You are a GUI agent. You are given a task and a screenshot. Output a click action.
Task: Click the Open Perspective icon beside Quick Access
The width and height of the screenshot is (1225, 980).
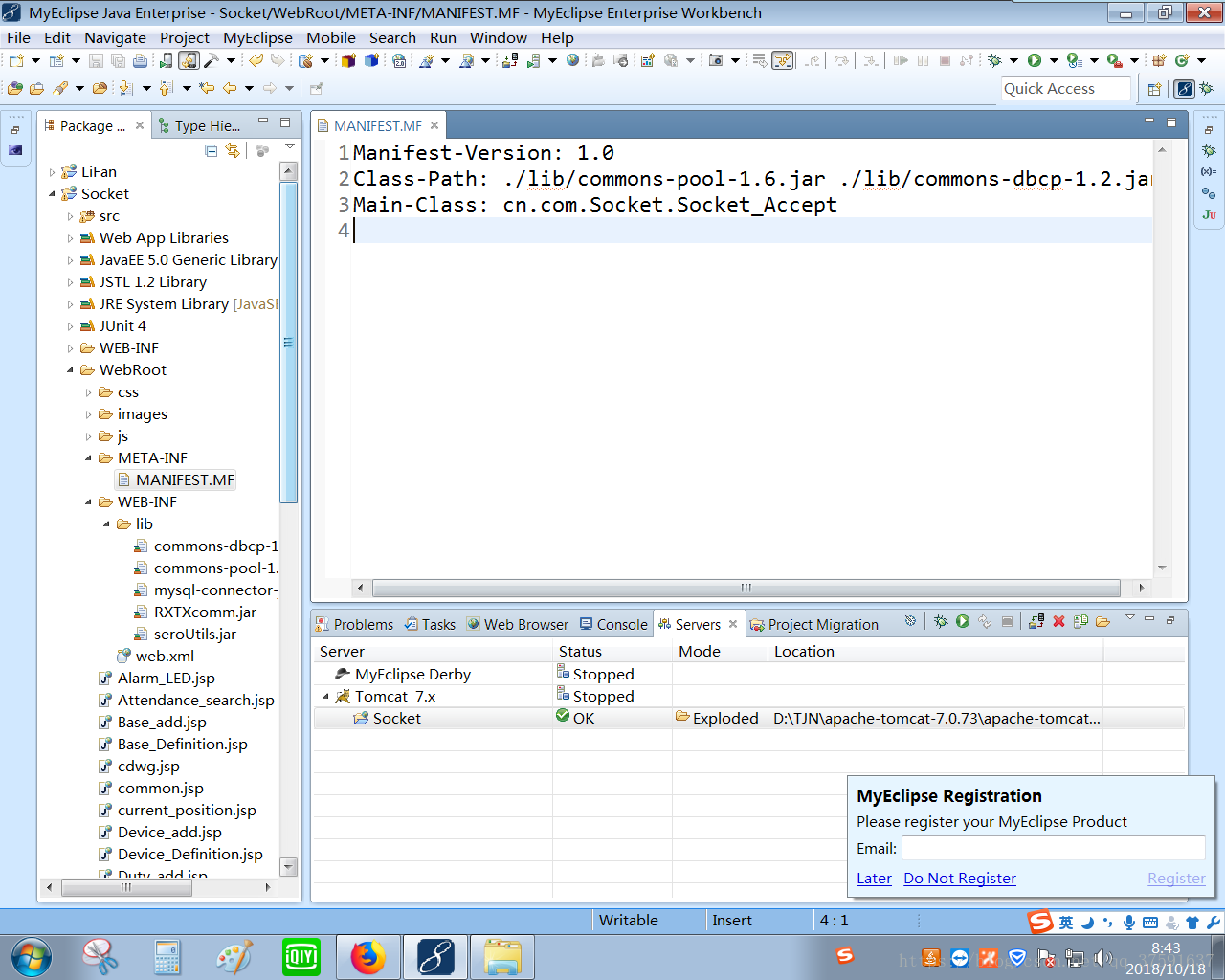tap(1154, 89)
